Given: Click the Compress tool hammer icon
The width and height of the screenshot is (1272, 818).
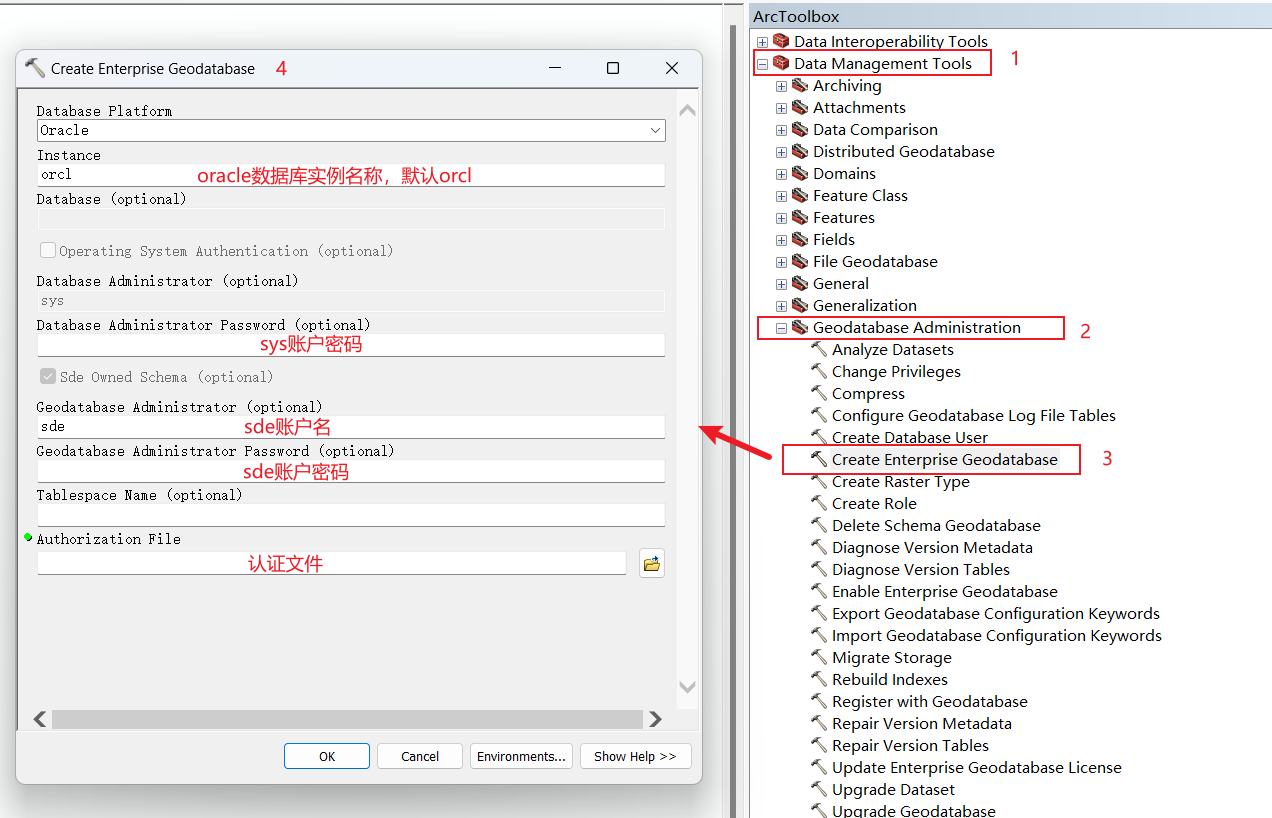Looking at the screenshot, I should click(819, 393).
